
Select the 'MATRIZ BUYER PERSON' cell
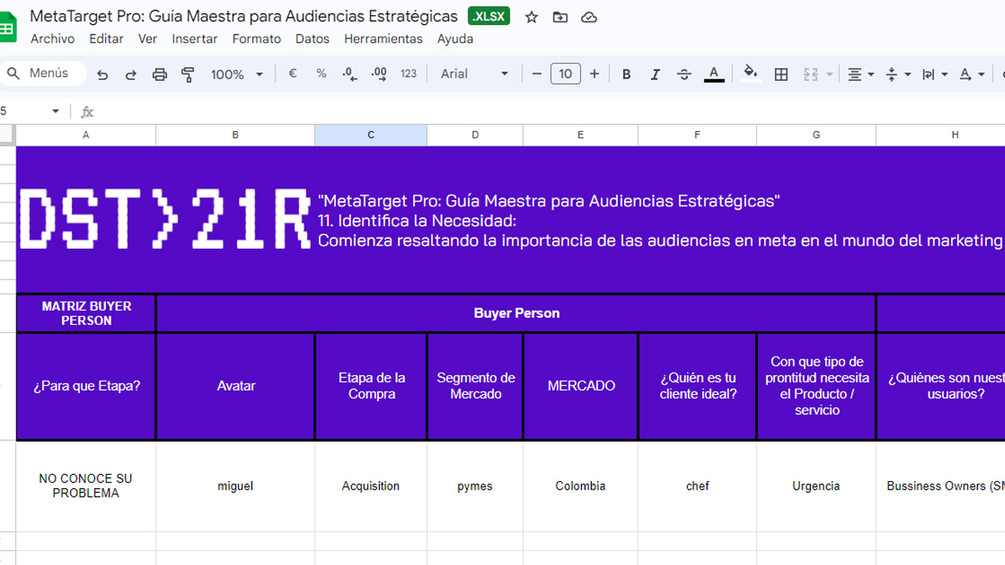point(86,313)
